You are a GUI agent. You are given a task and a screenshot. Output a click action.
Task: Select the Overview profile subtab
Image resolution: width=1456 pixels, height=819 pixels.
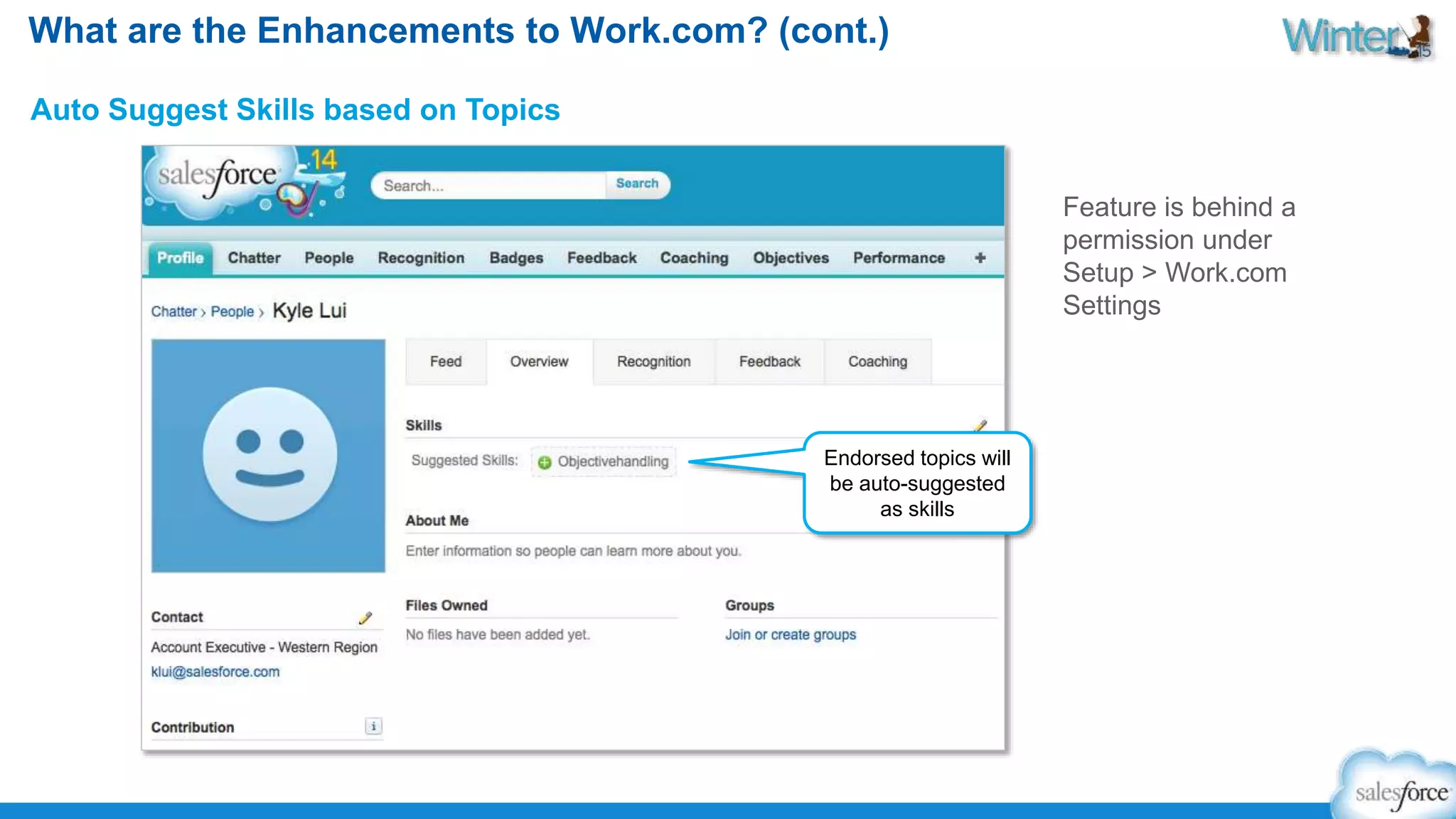point(539,362)
